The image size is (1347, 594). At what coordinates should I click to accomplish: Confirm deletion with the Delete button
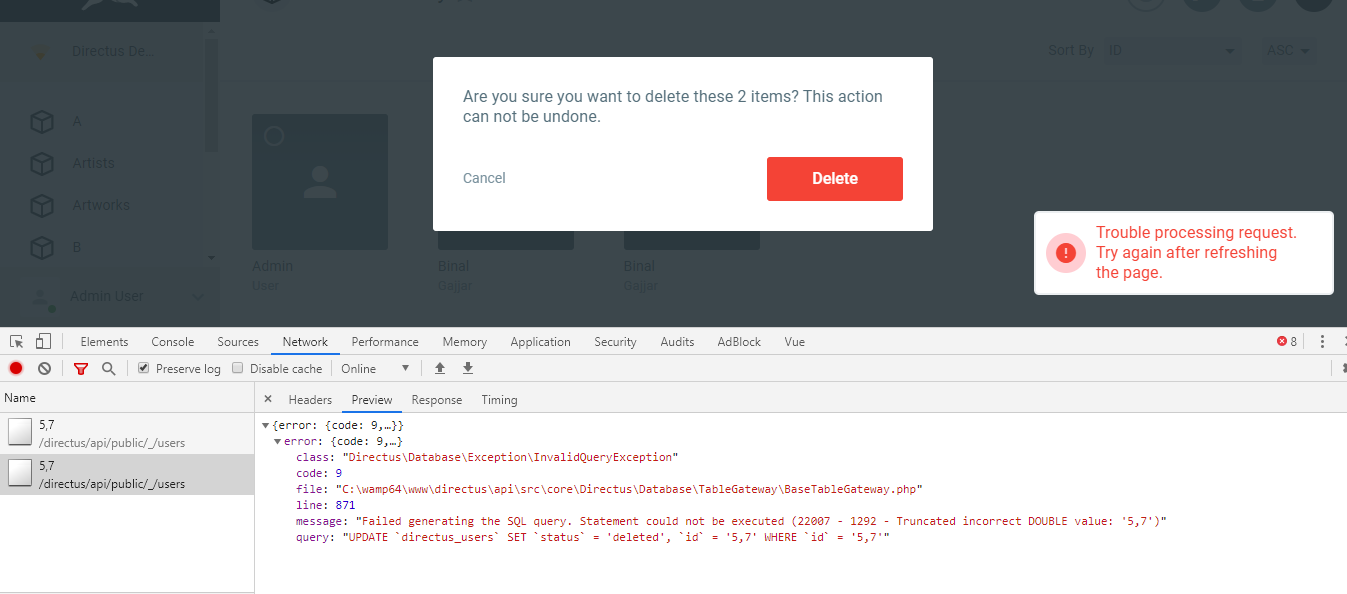[834, 178]
